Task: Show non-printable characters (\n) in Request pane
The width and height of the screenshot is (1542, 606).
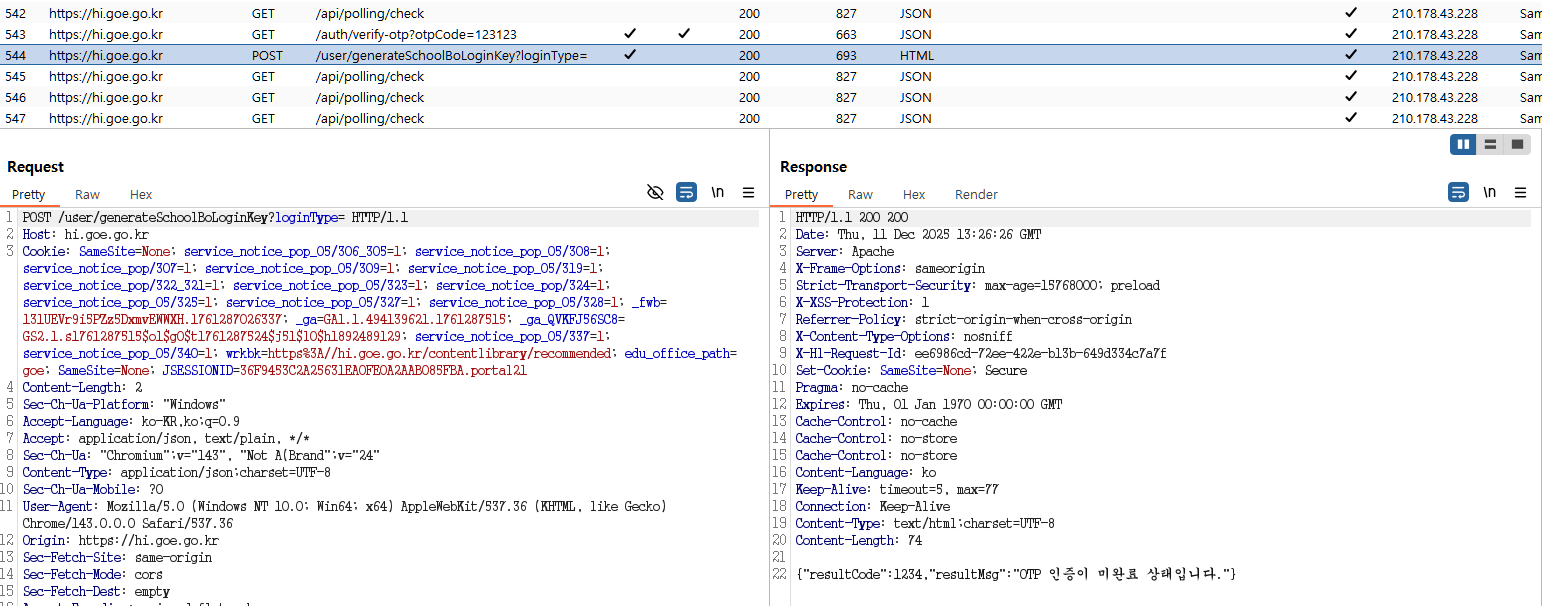Action: click(x=717, y=192)
